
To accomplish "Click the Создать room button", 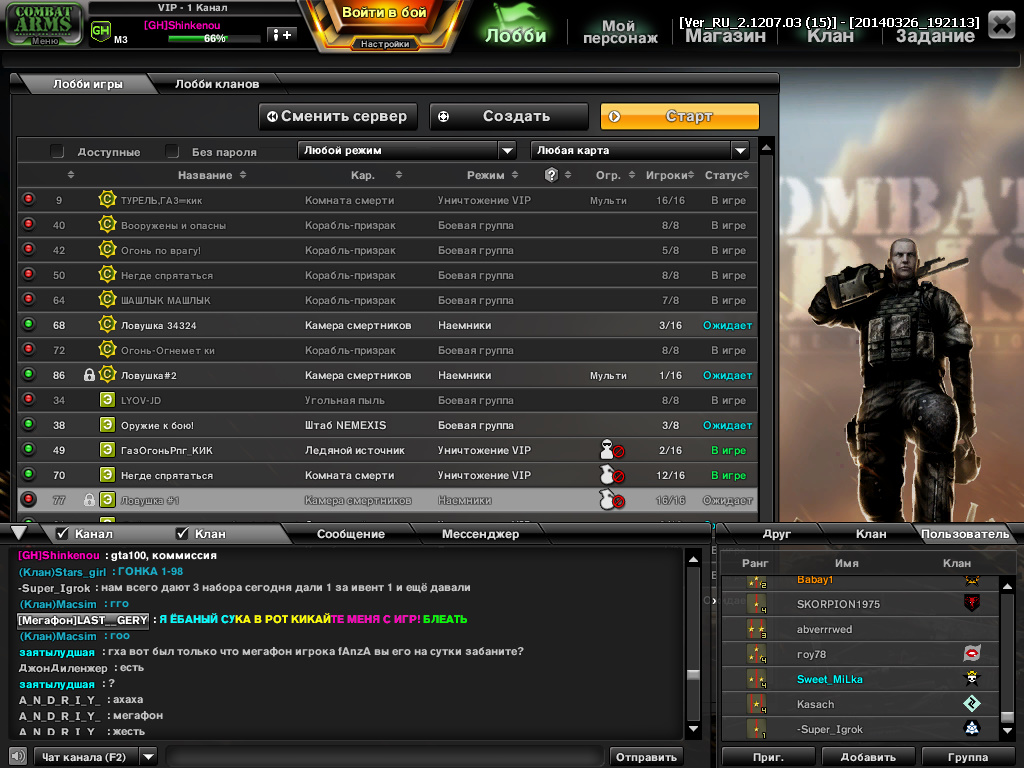I will click(509, 116).
